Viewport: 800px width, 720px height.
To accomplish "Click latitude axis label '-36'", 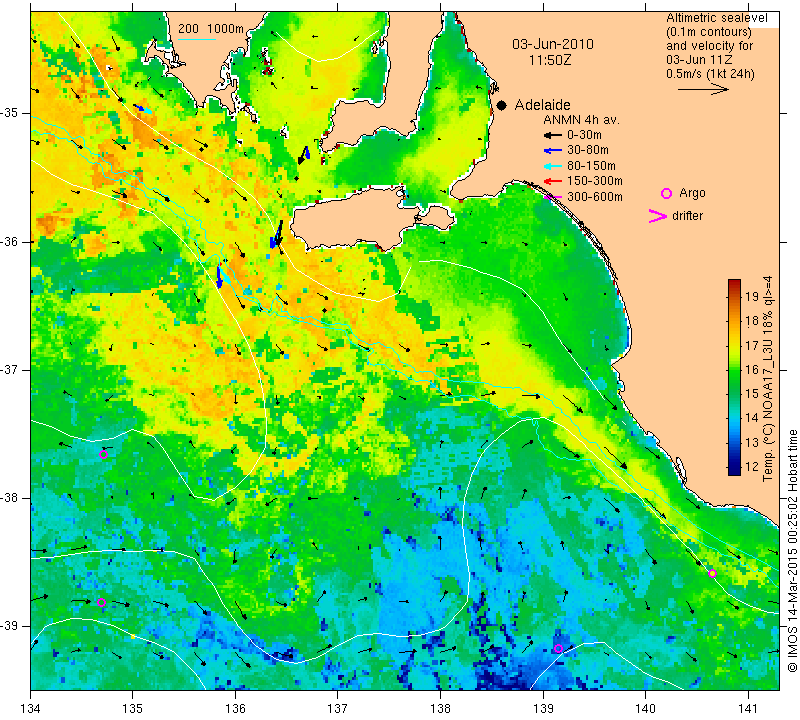I will coord(9,241).
